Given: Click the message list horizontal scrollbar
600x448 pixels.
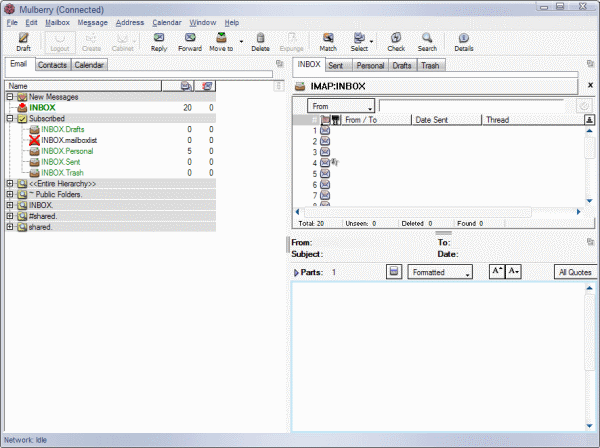Looking at the screenshot, I should click(x=417, y=212).
